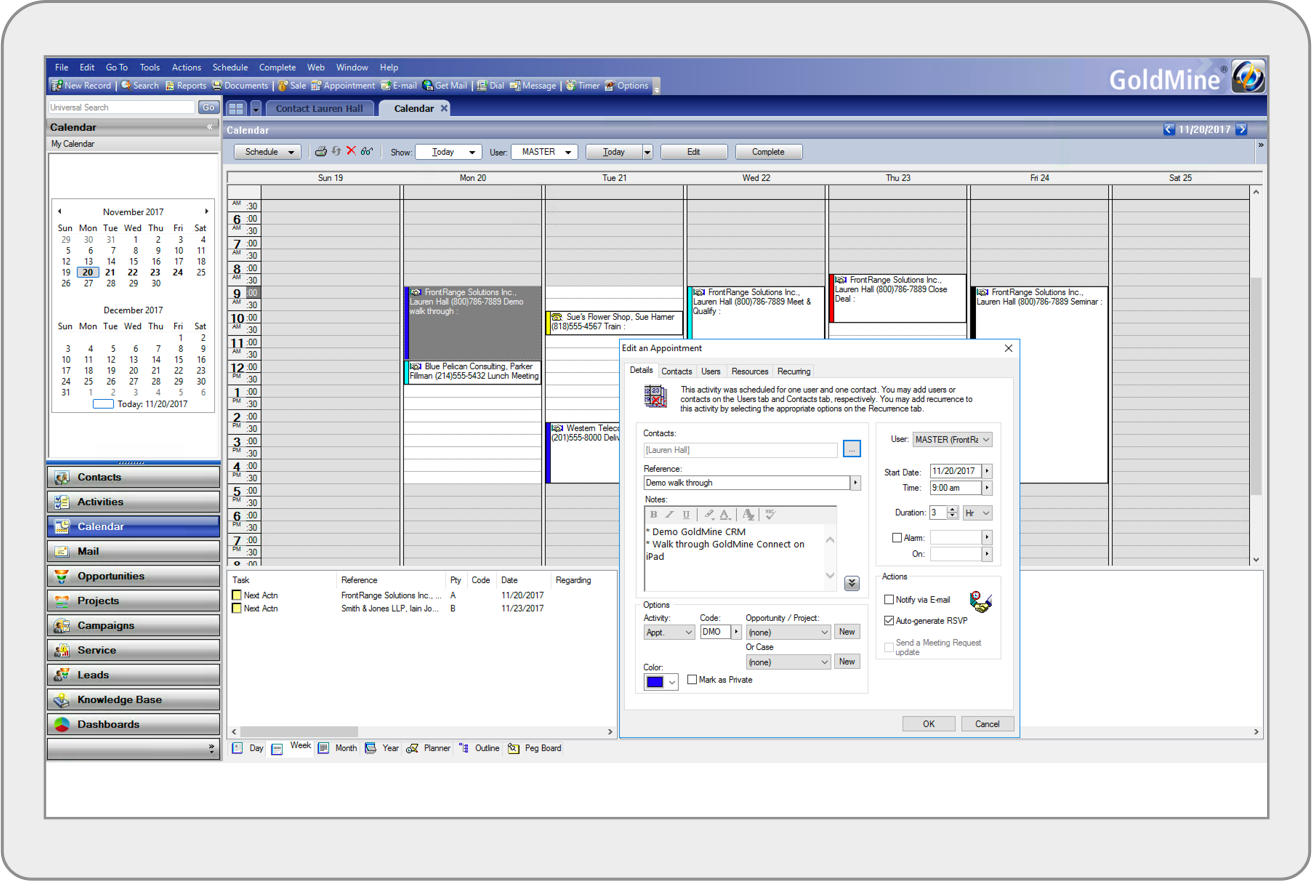
Task: Open the arrow next to the Today button
Action: click(647, 152)
